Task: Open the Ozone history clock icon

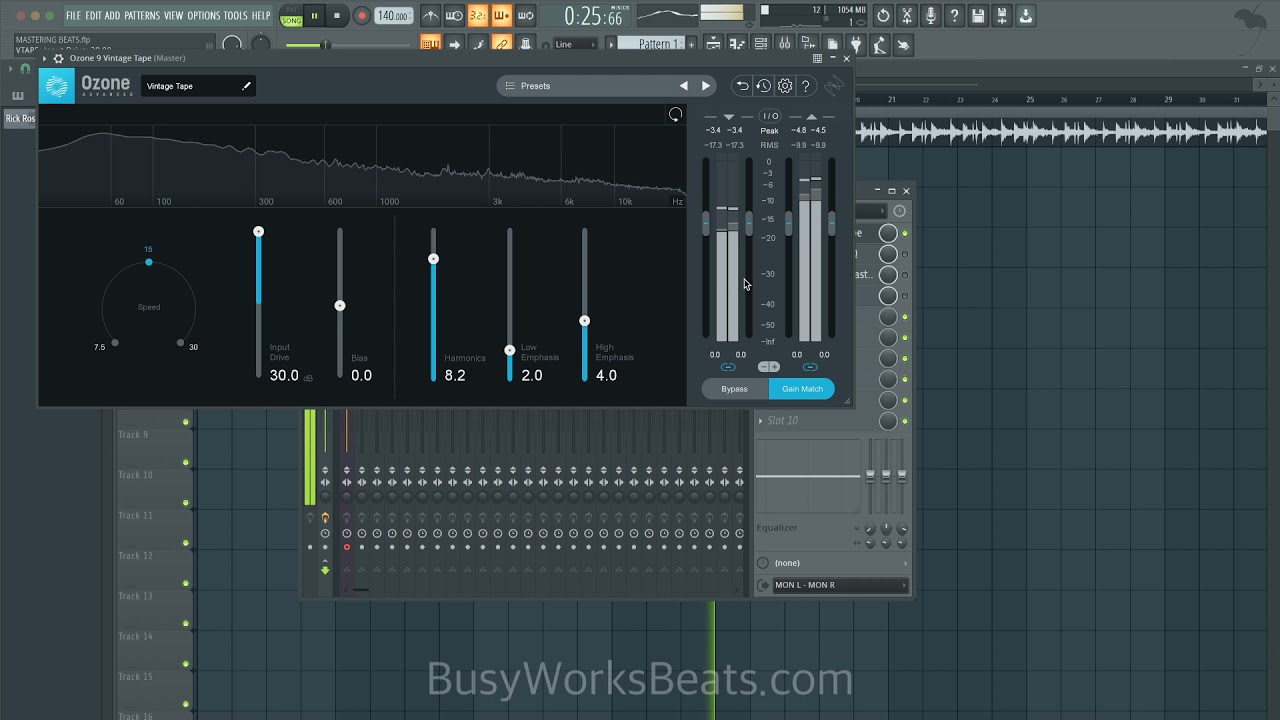Action: pos(764,86)
